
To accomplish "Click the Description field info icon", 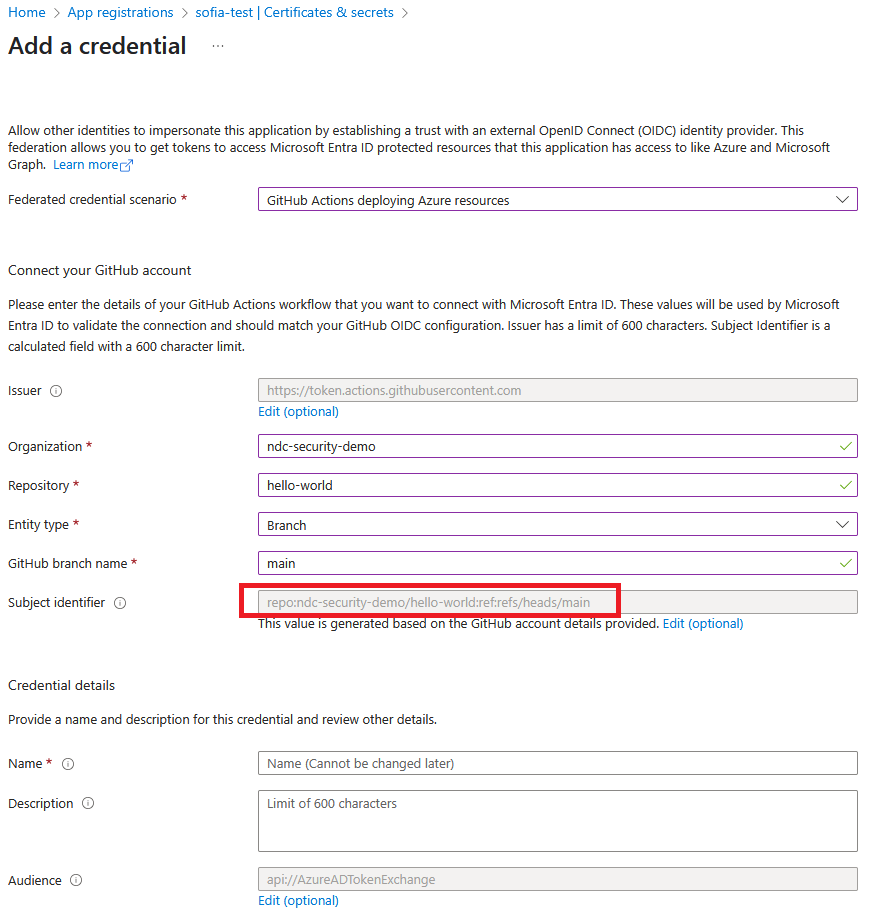I will pos(87,803).
